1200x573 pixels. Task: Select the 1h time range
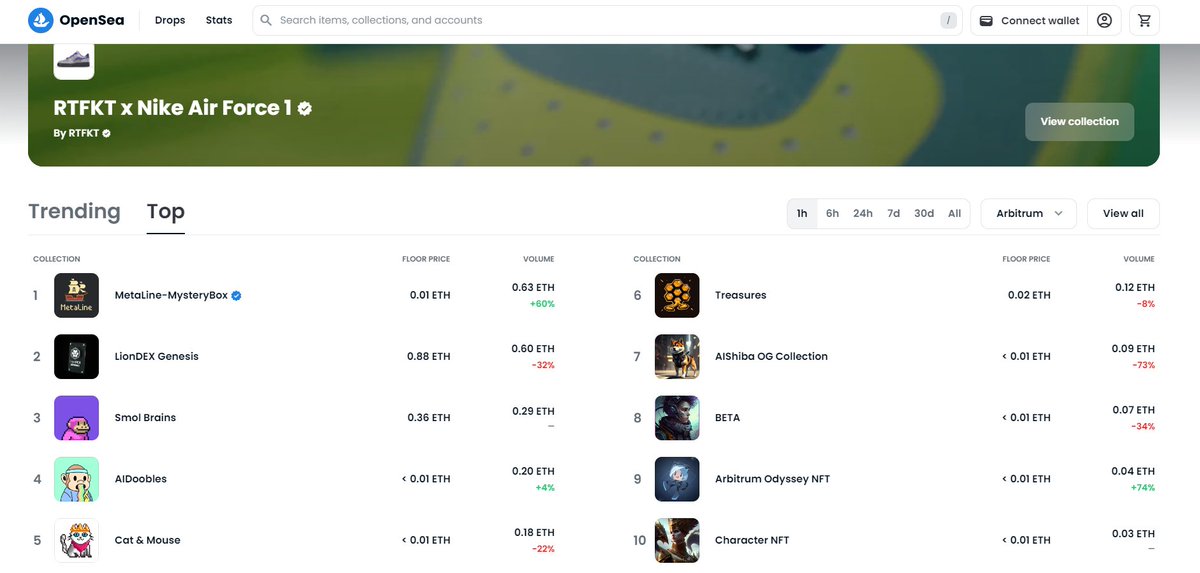click(802, 213)
